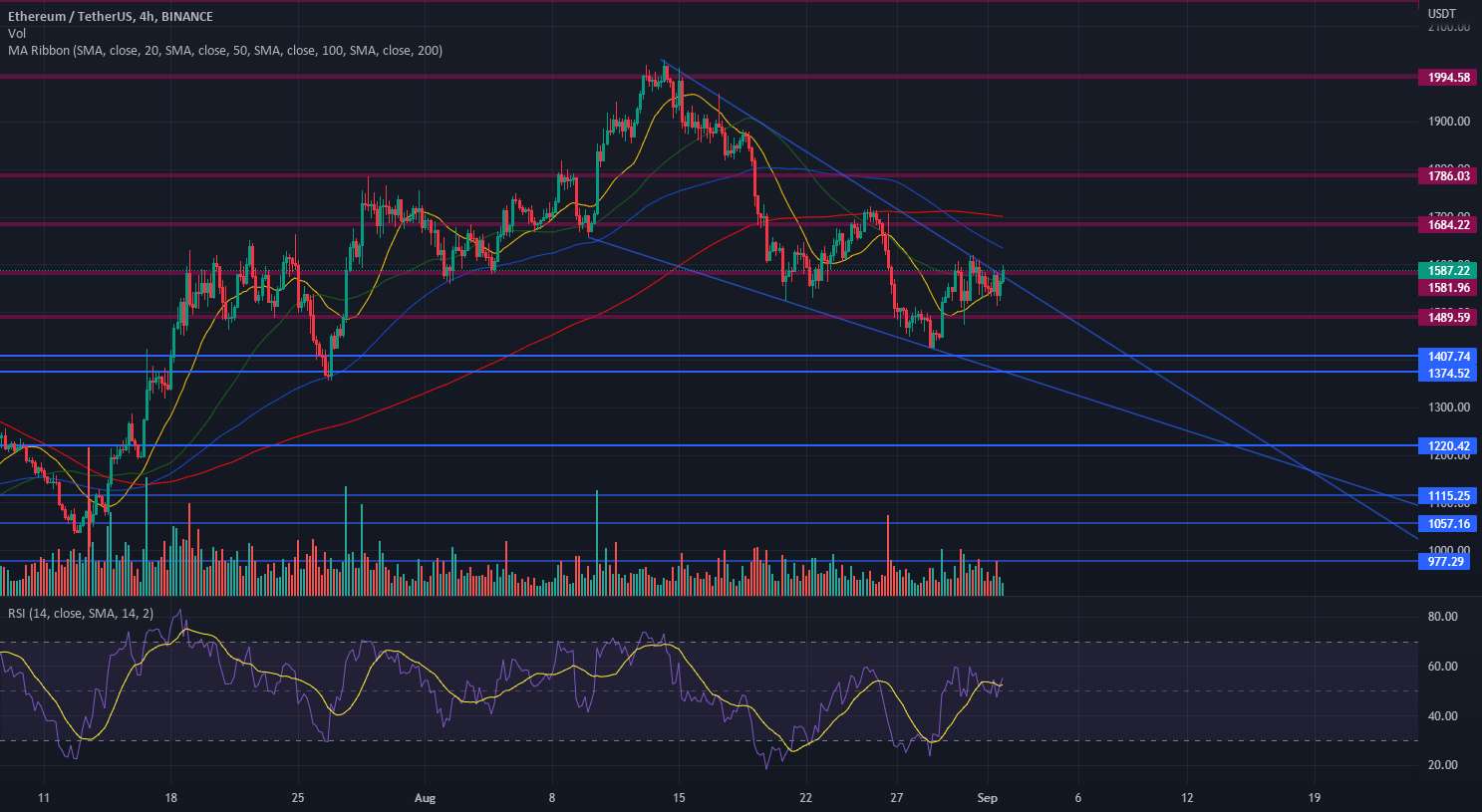The width and height of the screenshot is (1482, 812).
Task: Click the 1581.96 price level label
Action: pyautogui.click(x=1448, y=288)
